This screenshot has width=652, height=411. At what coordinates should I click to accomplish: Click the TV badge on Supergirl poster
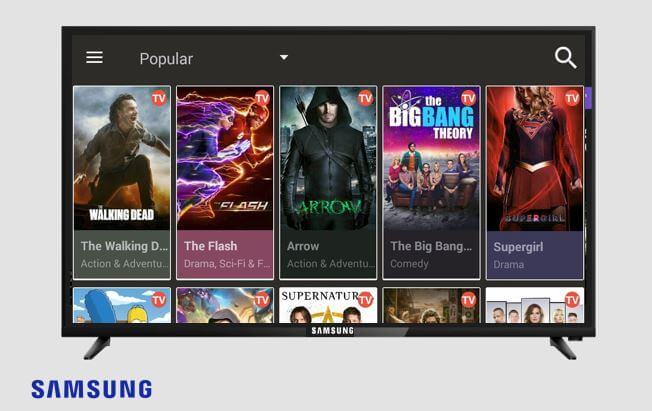[572, 98]
